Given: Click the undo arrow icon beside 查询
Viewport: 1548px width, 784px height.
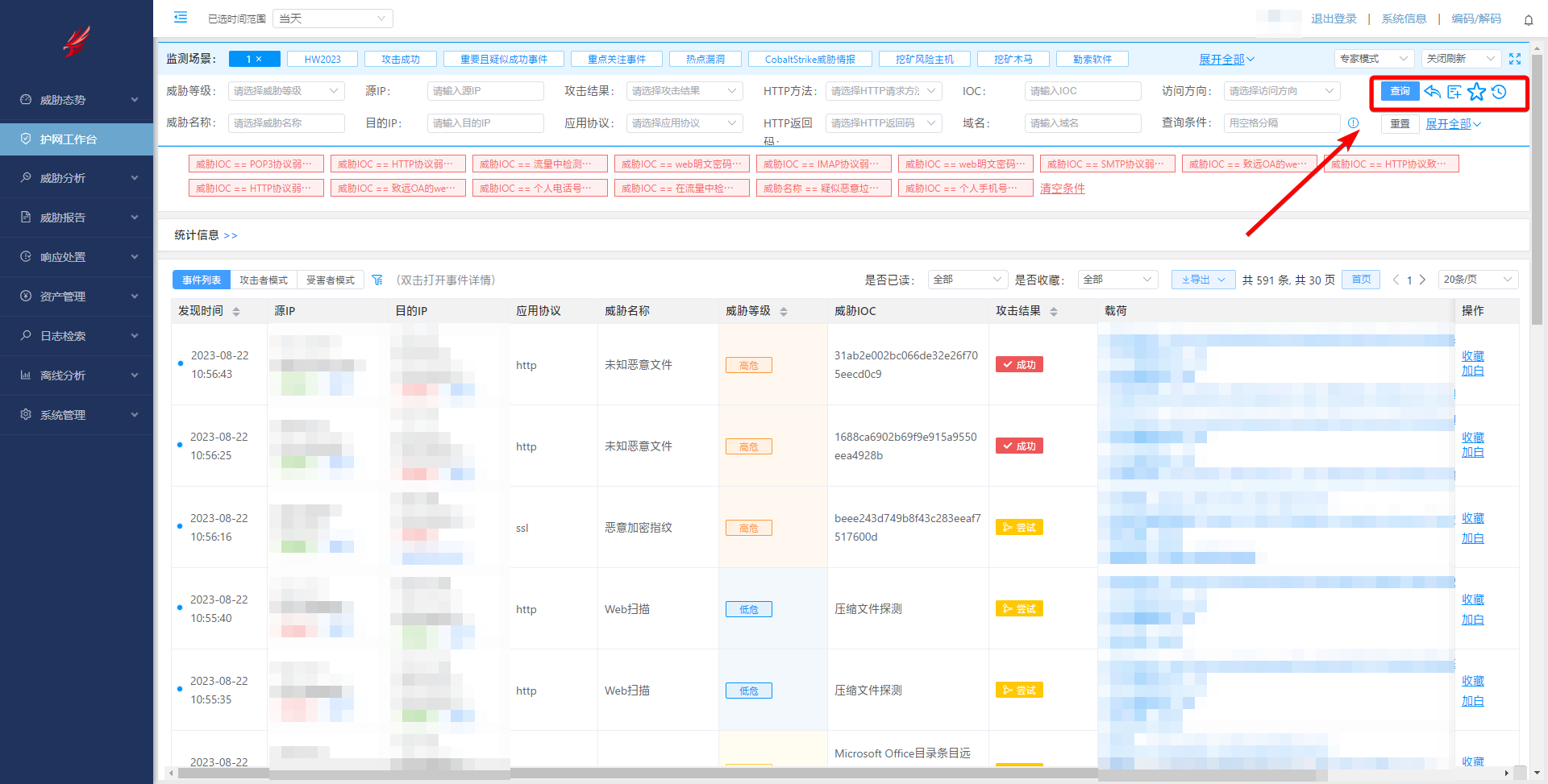Looking at the screenshot, I should point(1433,91).
